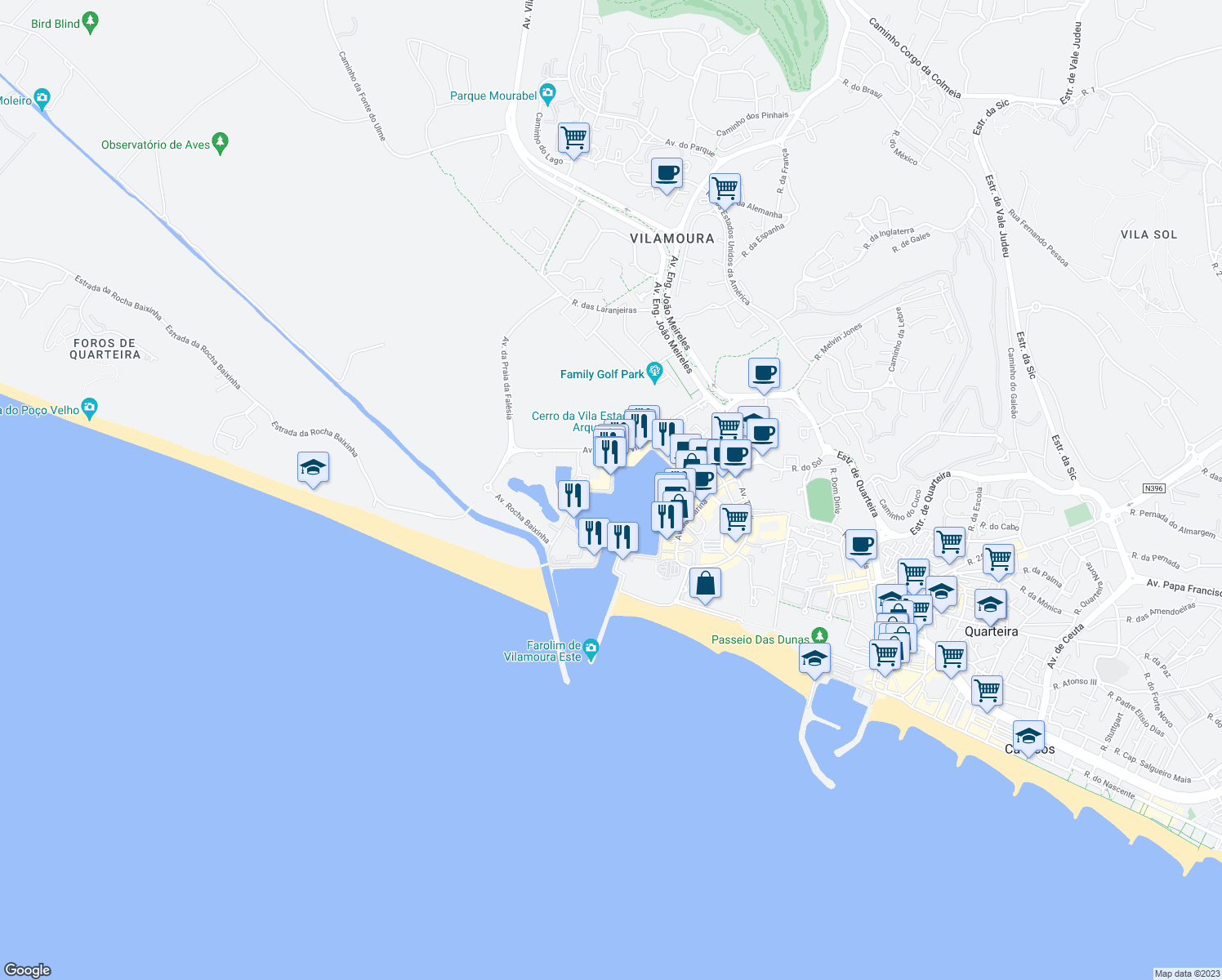Open the Parque Mourabel camera marker
1222x980 pixels.
click(547, 95)
